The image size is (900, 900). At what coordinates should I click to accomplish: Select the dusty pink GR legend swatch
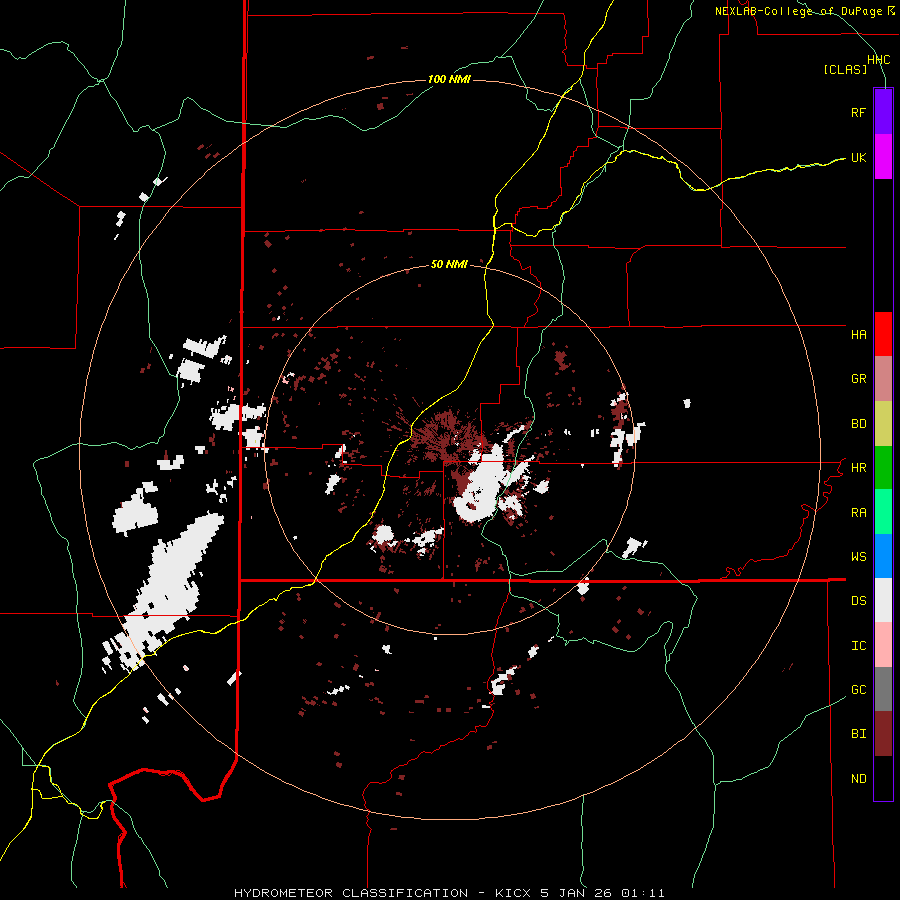883,379
